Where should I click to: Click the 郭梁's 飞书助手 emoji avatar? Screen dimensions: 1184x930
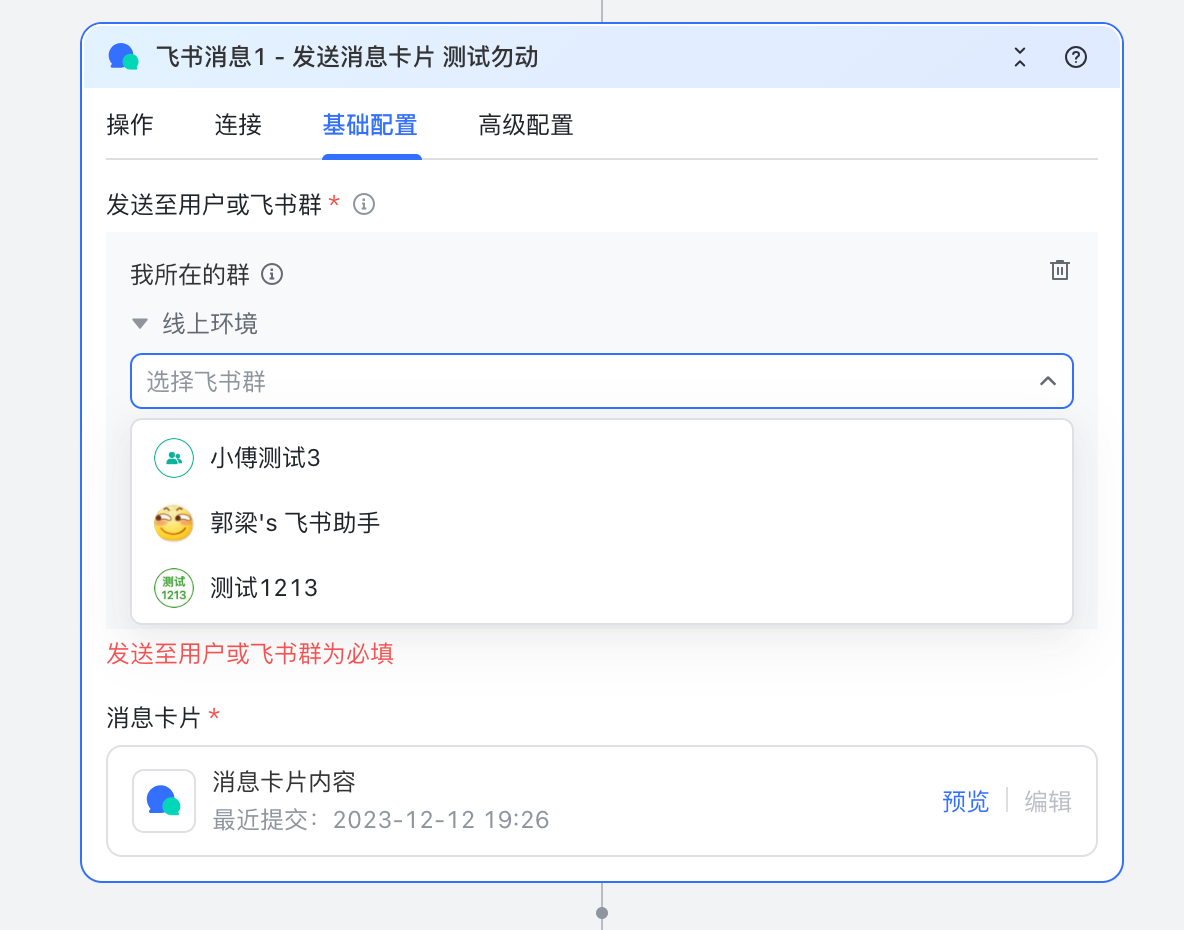coord(174,522)
